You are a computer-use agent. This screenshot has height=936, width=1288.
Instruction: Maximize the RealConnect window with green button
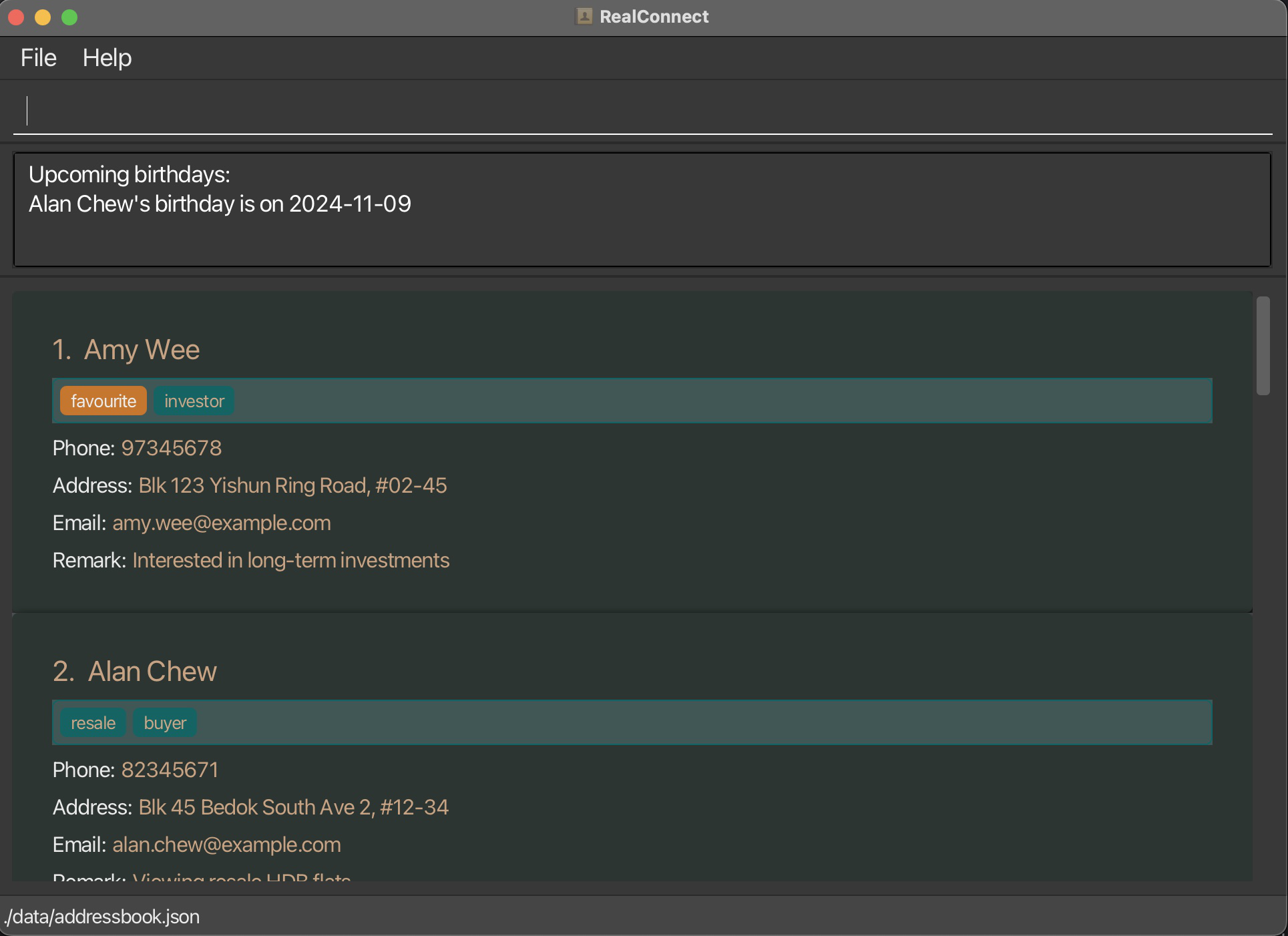pyautogui.click(x=69, y=17)
